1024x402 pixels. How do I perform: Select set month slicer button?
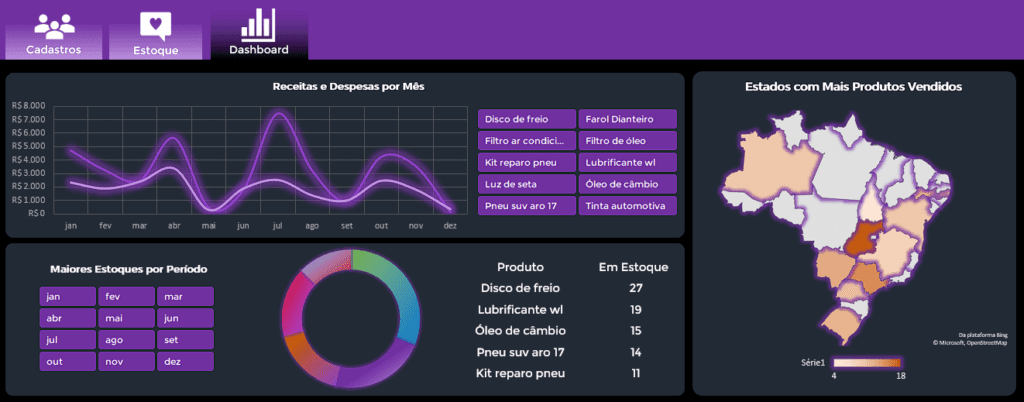pos(185,339)
